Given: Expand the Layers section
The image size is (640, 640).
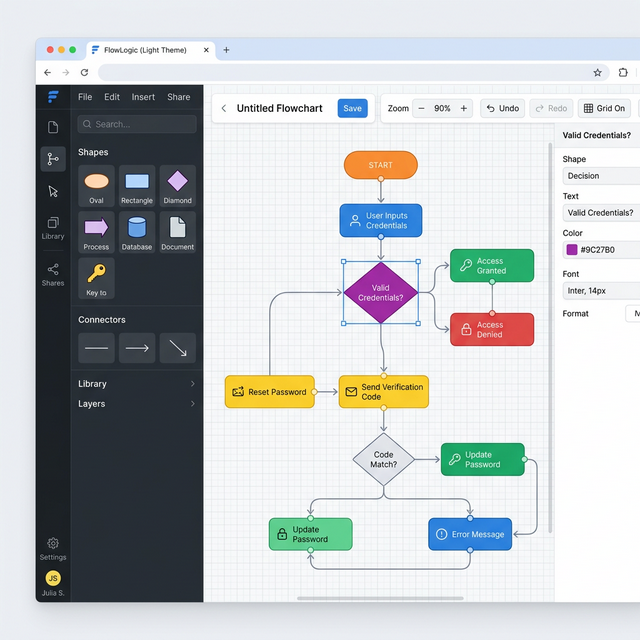Looking at the screenshot, I should pos(137,404).
